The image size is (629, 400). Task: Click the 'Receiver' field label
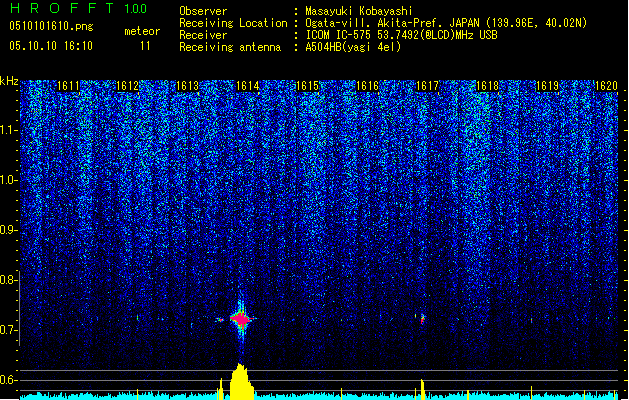203,35
